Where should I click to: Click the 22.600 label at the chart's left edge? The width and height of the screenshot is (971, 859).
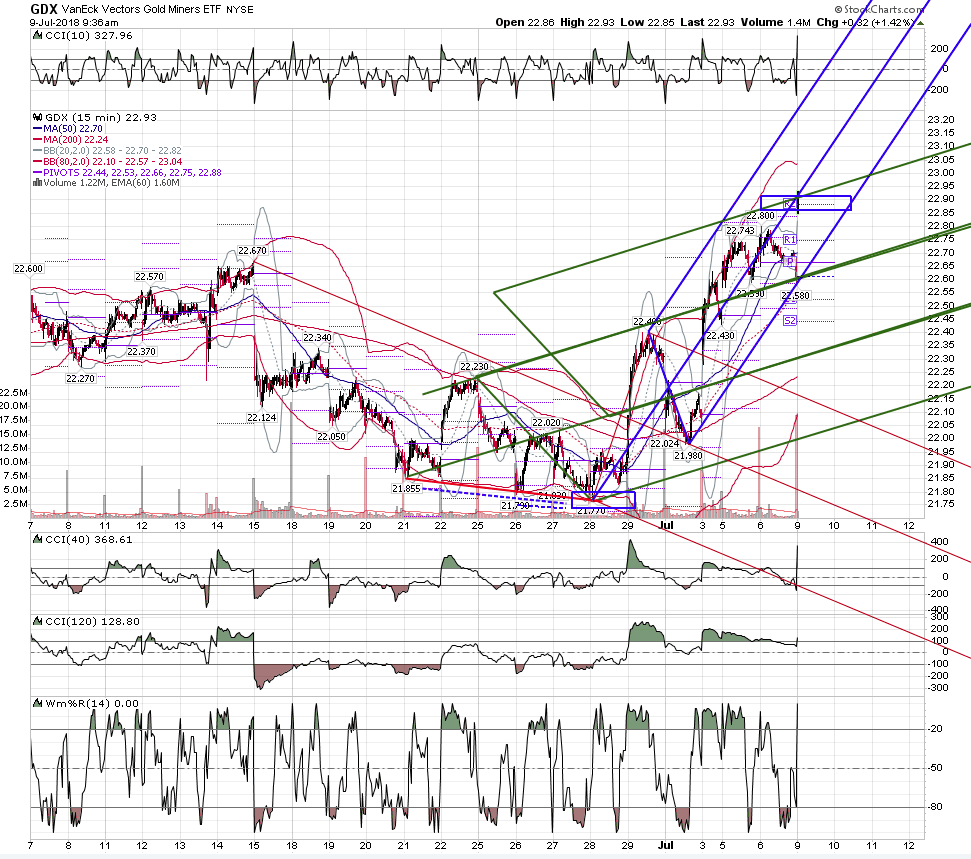pyautogui.click(x=28, y=269)
